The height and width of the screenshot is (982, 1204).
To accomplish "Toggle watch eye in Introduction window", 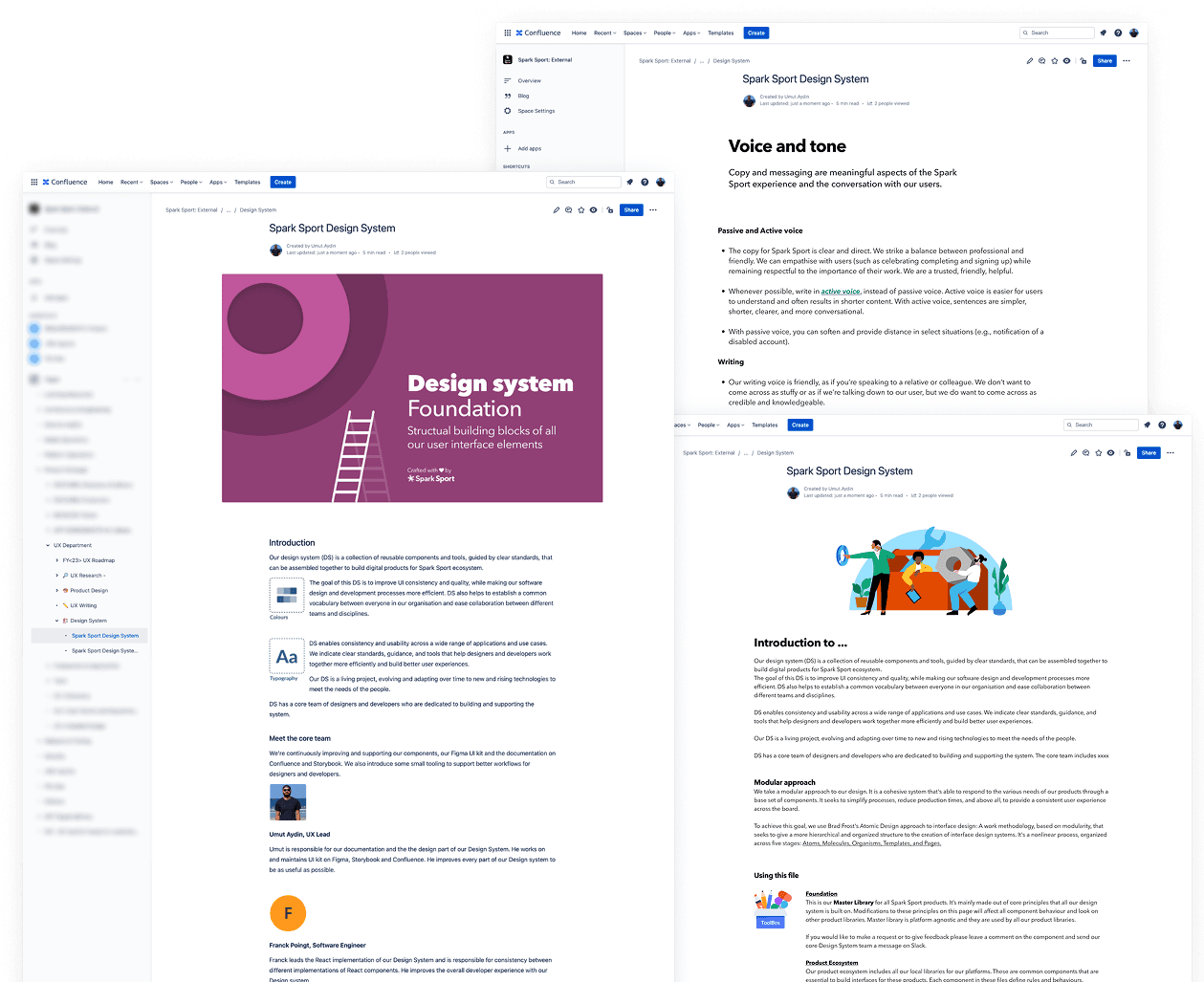I will 1111,453.
